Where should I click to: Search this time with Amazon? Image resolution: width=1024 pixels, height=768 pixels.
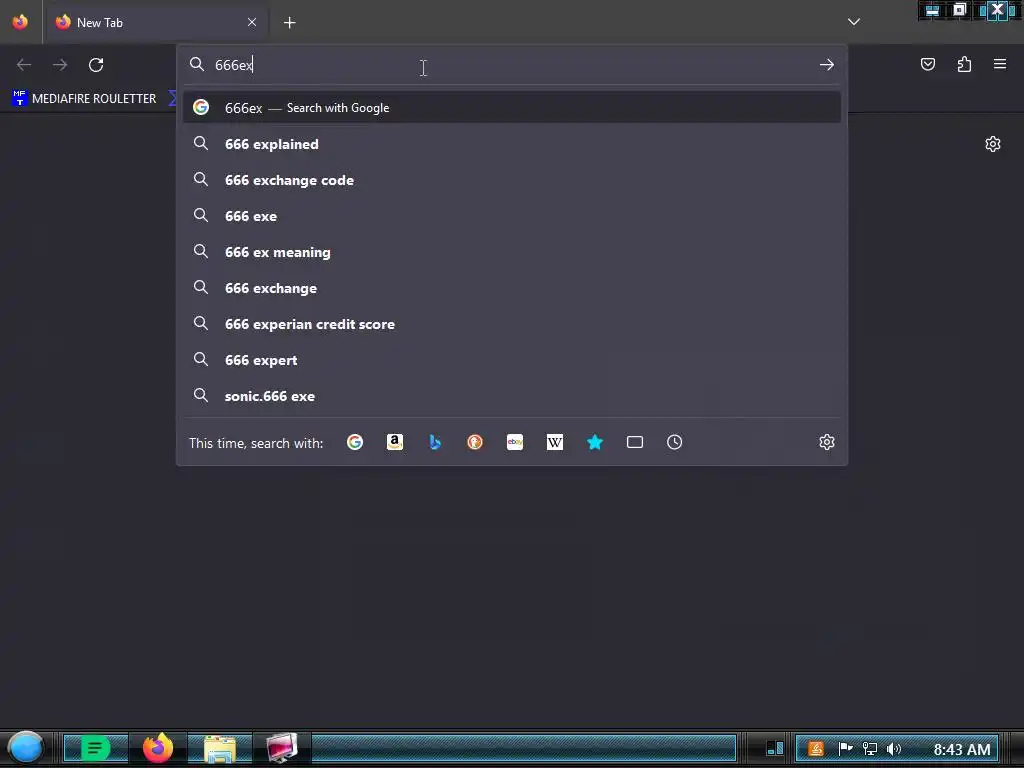tap(394, 442)
